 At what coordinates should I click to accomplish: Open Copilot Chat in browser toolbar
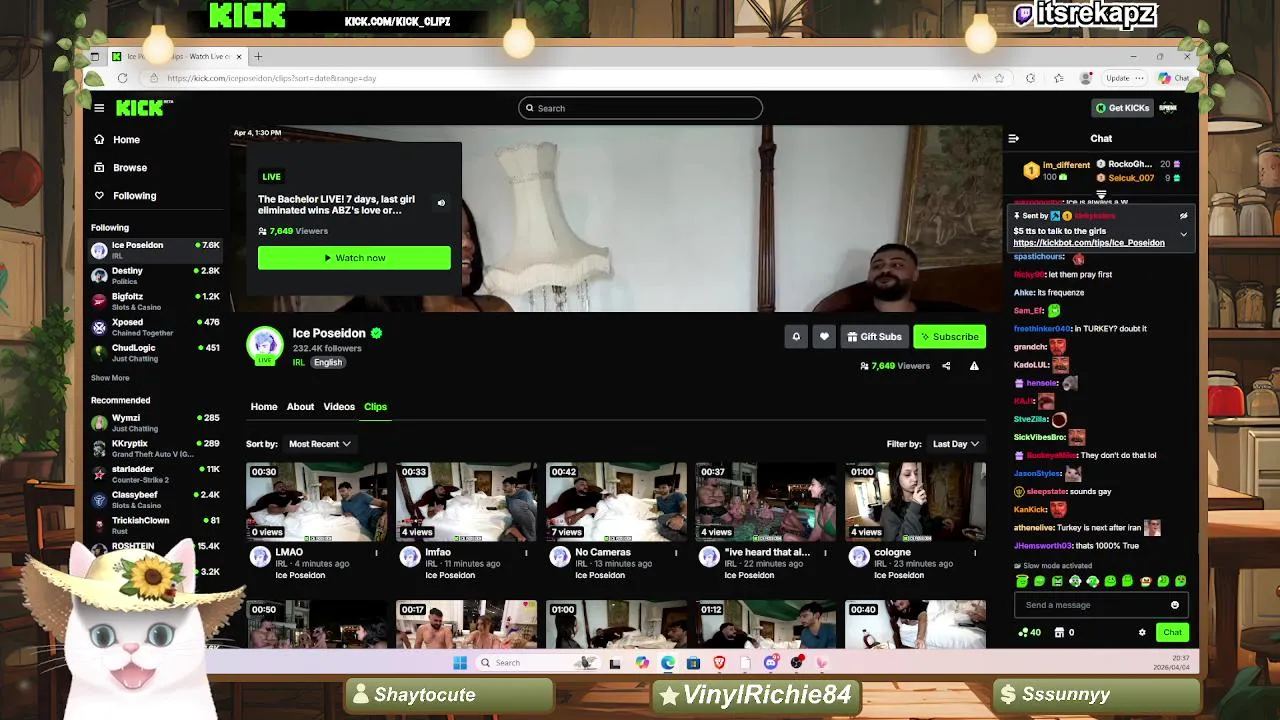(x=1174, y=78)
